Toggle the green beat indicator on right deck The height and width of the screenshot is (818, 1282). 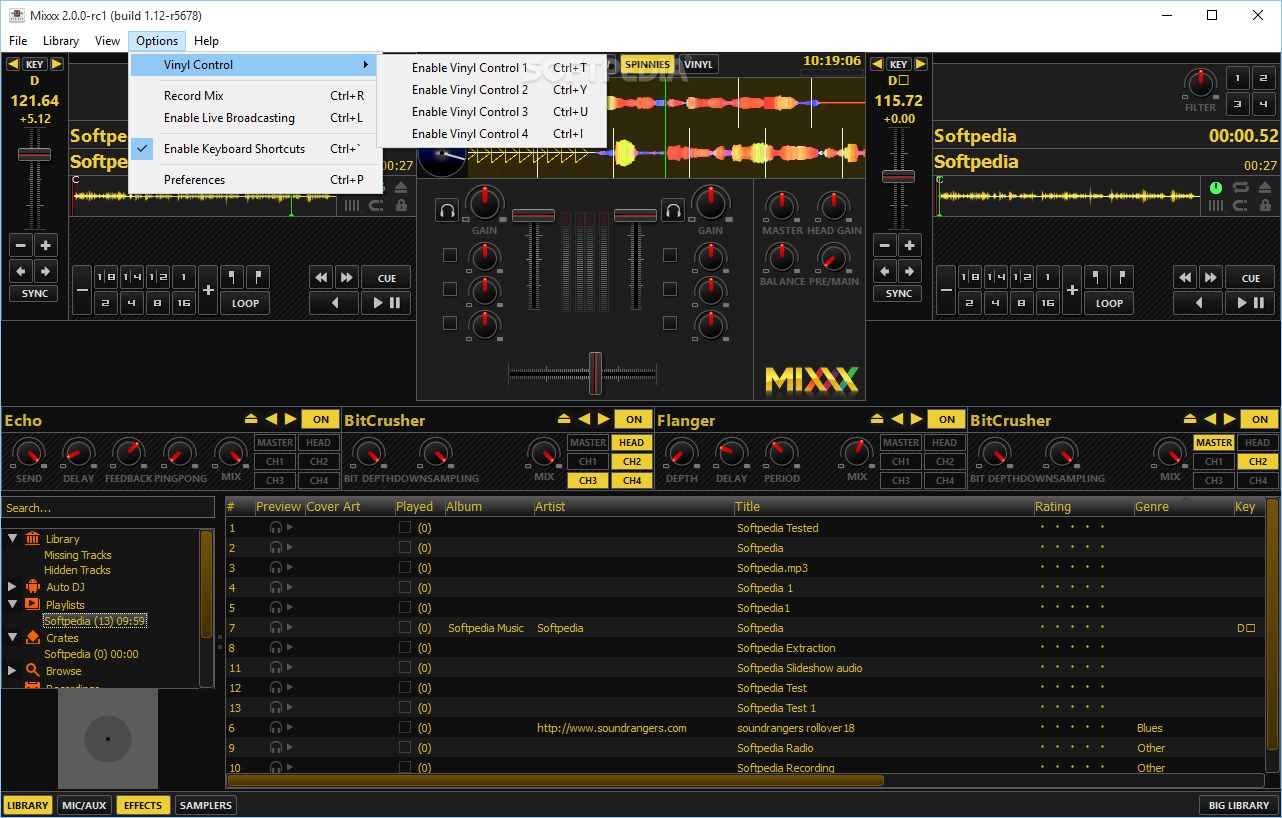tap(1216, 187)
